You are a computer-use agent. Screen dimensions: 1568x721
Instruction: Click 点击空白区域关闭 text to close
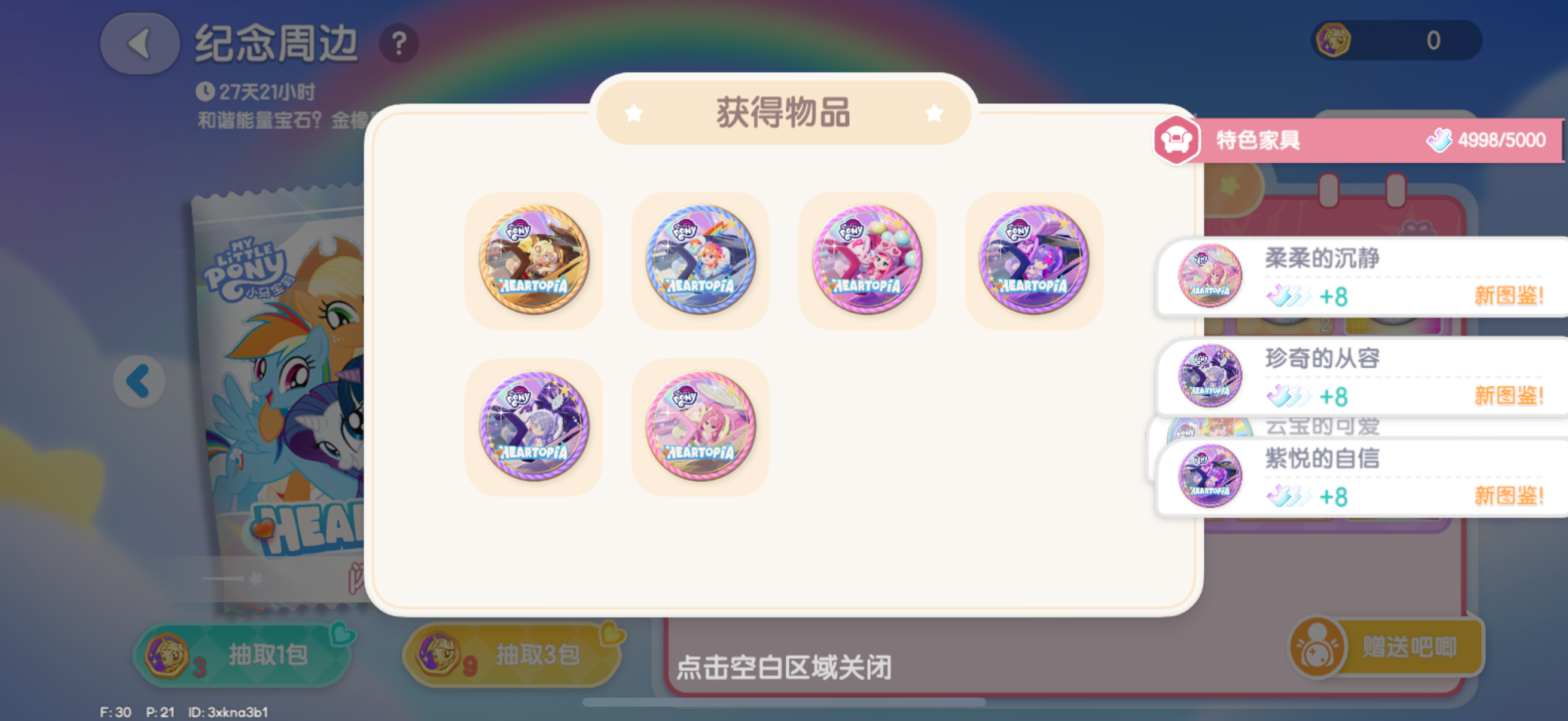click(784, 667)
